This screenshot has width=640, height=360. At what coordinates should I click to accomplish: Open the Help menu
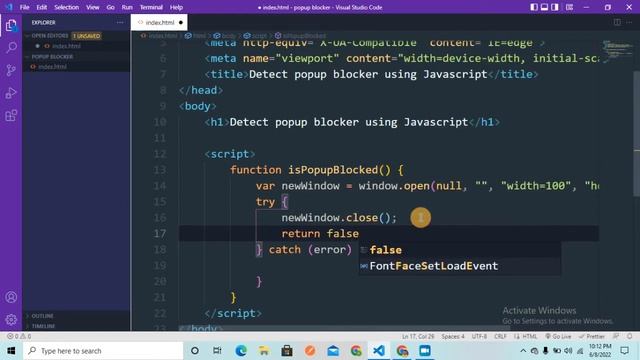(x=176, y=7)
